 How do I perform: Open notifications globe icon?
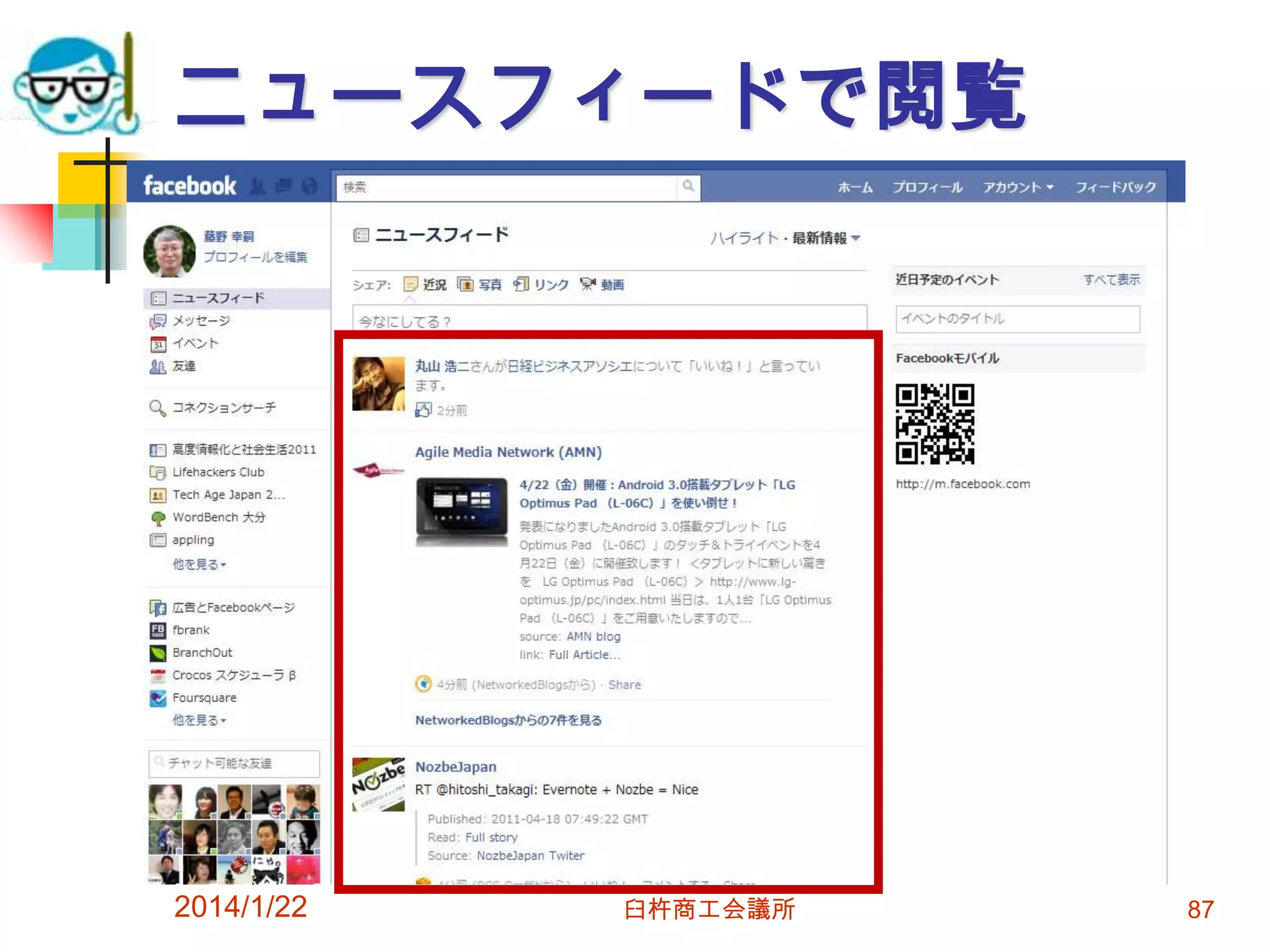point(309,186)
